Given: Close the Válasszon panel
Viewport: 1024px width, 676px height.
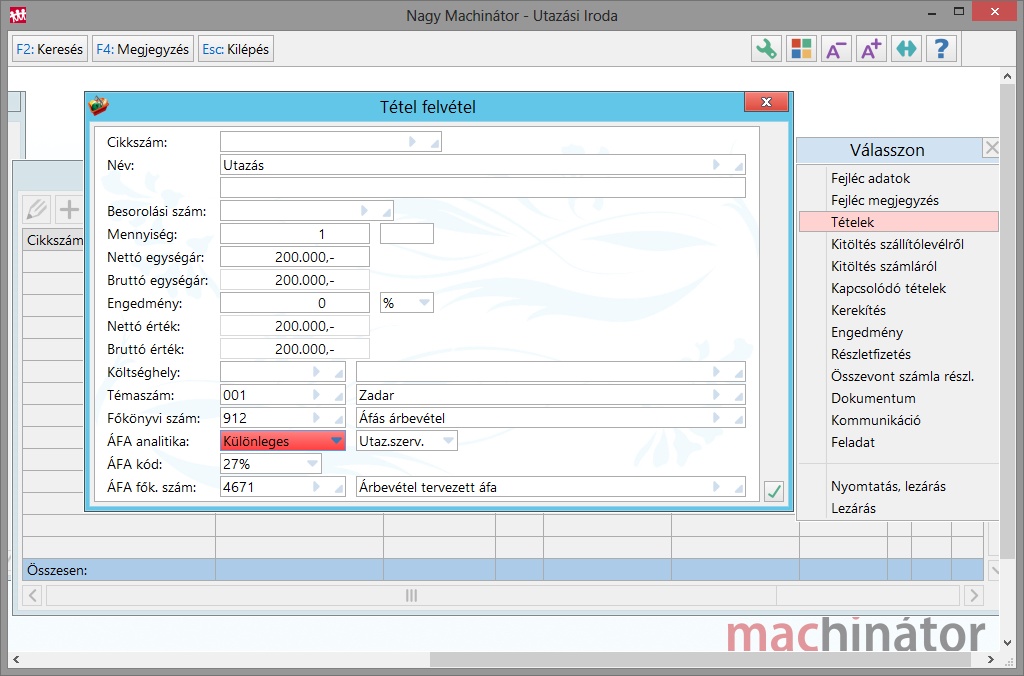Looking at the screenshot, I should 991,148.
